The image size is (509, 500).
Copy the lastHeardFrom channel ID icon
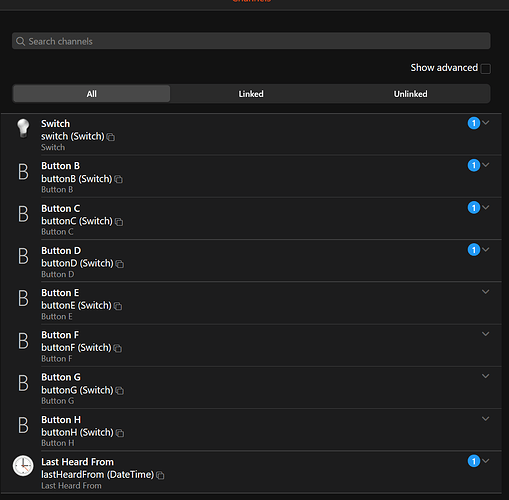[x=160, y=475]
